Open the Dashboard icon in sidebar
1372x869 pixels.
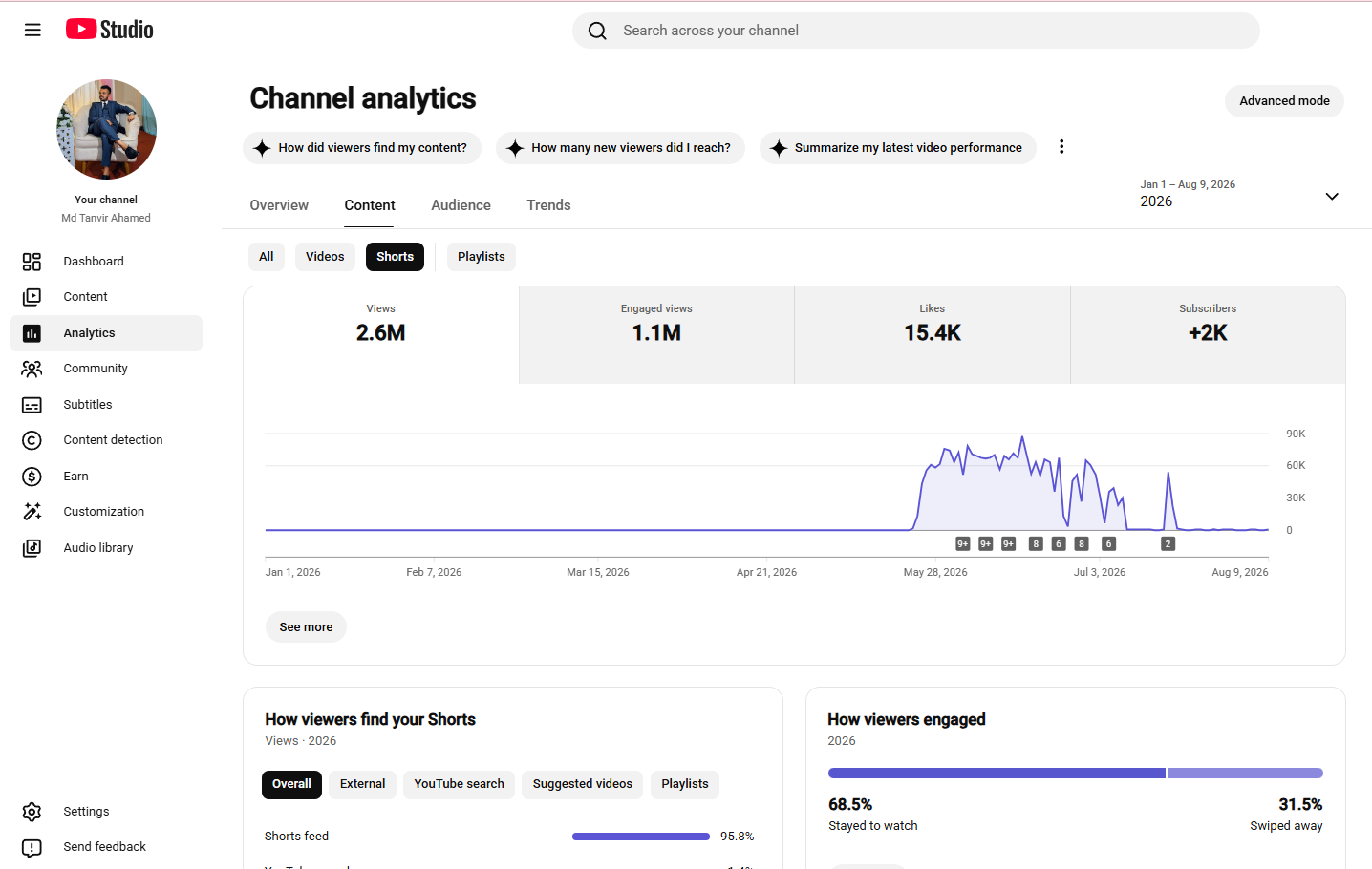tap(32, 262)
